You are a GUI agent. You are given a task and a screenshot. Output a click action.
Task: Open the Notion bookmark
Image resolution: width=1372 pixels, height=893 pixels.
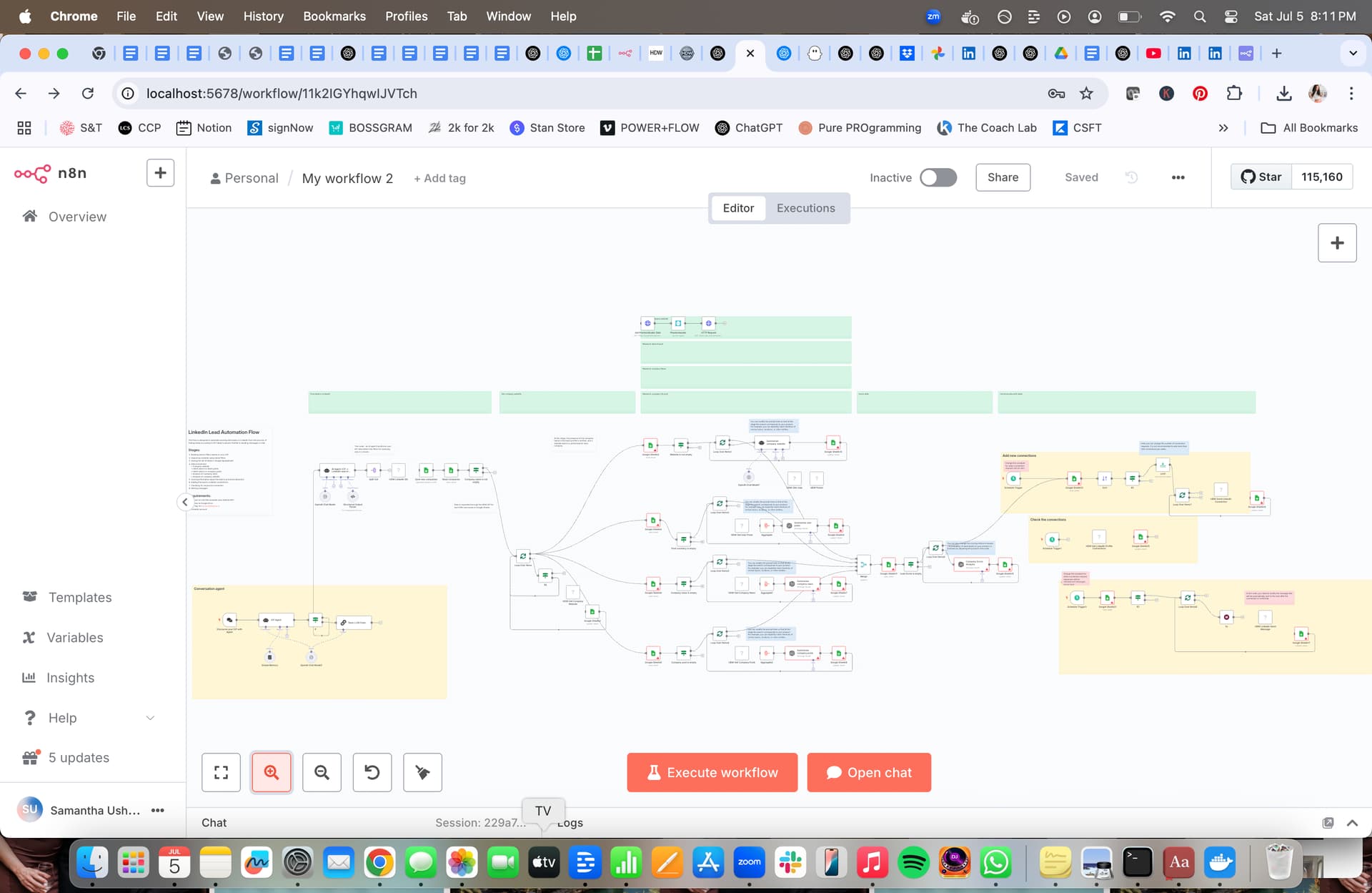pyautogui.click(x=204, y=128)
